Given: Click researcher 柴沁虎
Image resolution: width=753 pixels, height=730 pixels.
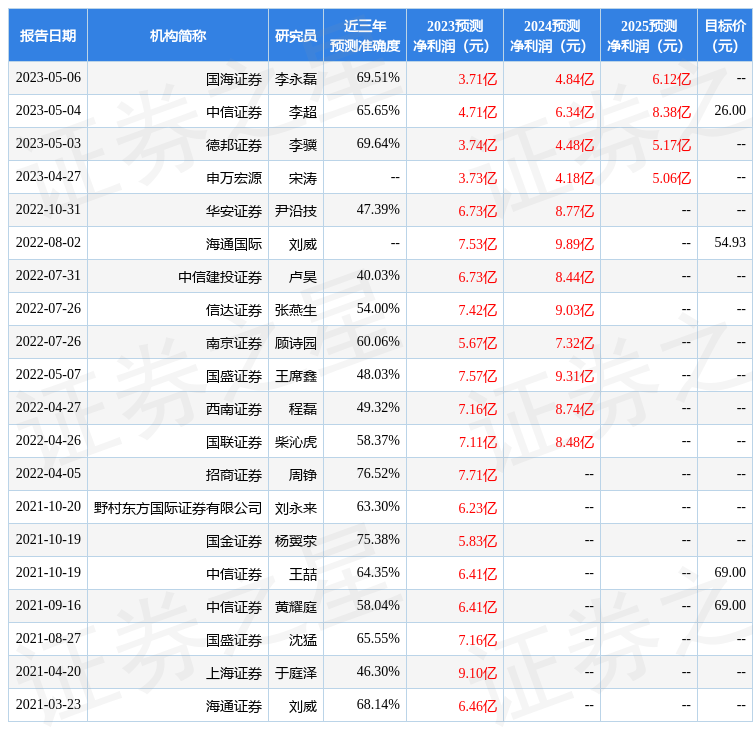Looking at the screenshot, I should pos(296,442).
